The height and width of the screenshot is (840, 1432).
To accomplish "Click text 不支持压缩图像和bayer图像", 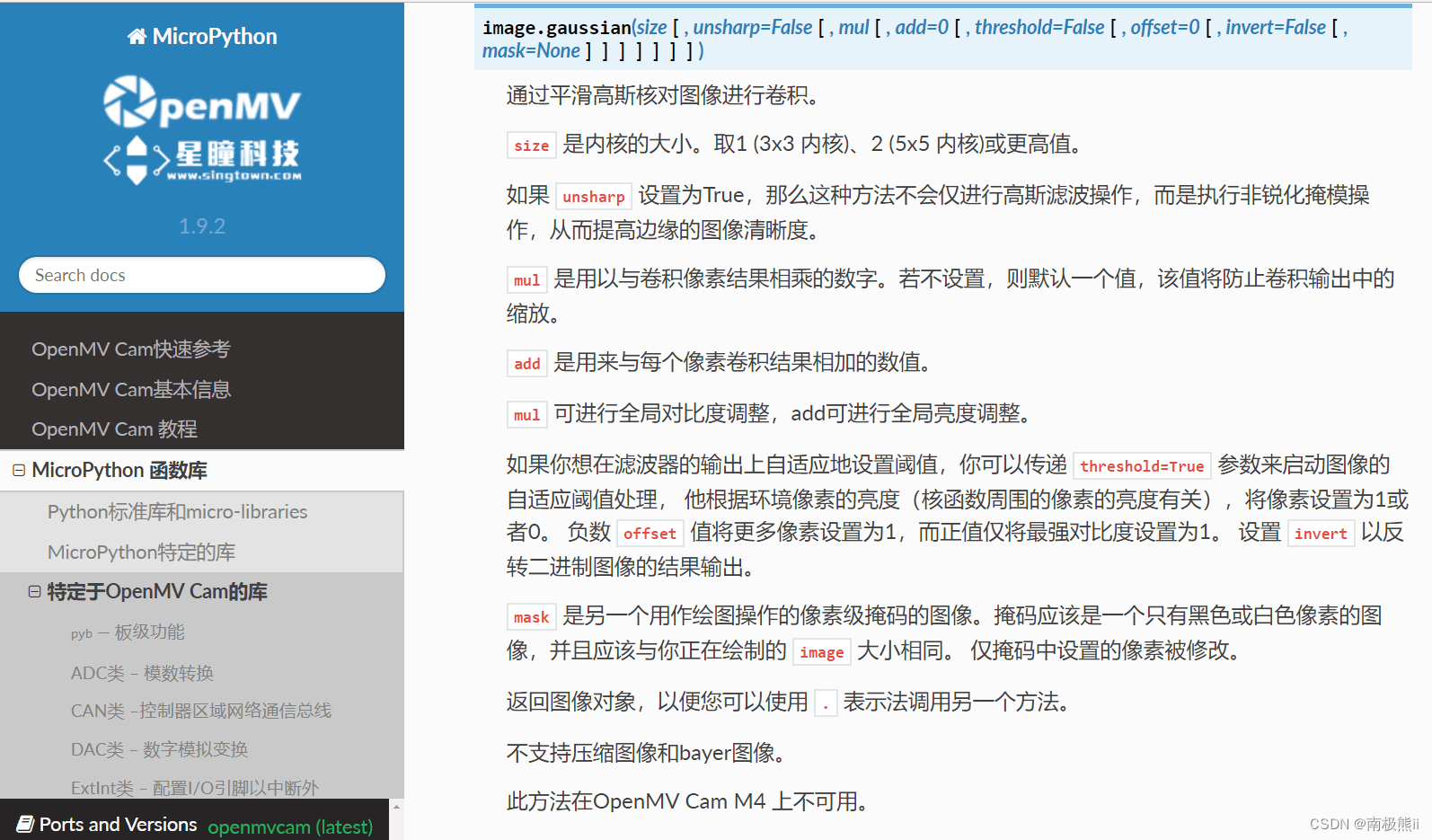I will click(647, 753).
